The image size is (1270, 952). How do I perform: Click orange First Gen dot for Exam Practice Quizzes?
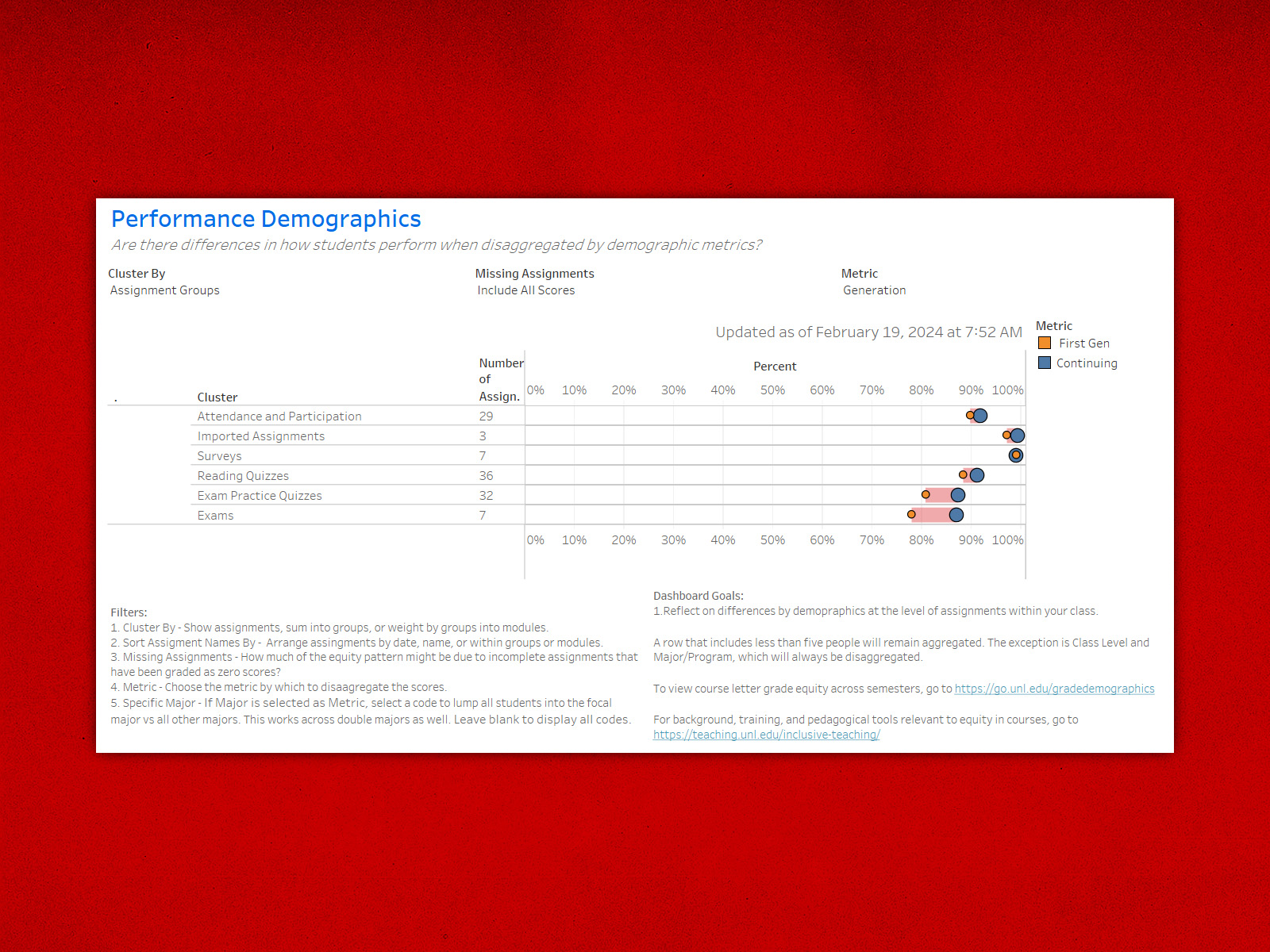pyautogui.click(x=926, y=495)
